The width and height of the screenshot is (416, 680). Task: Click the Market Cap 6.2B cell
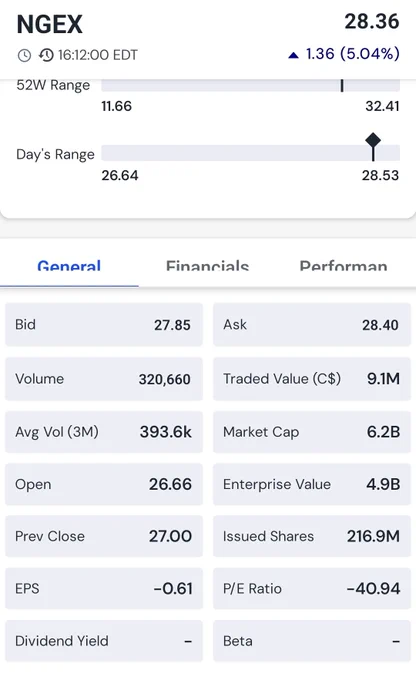312,432
